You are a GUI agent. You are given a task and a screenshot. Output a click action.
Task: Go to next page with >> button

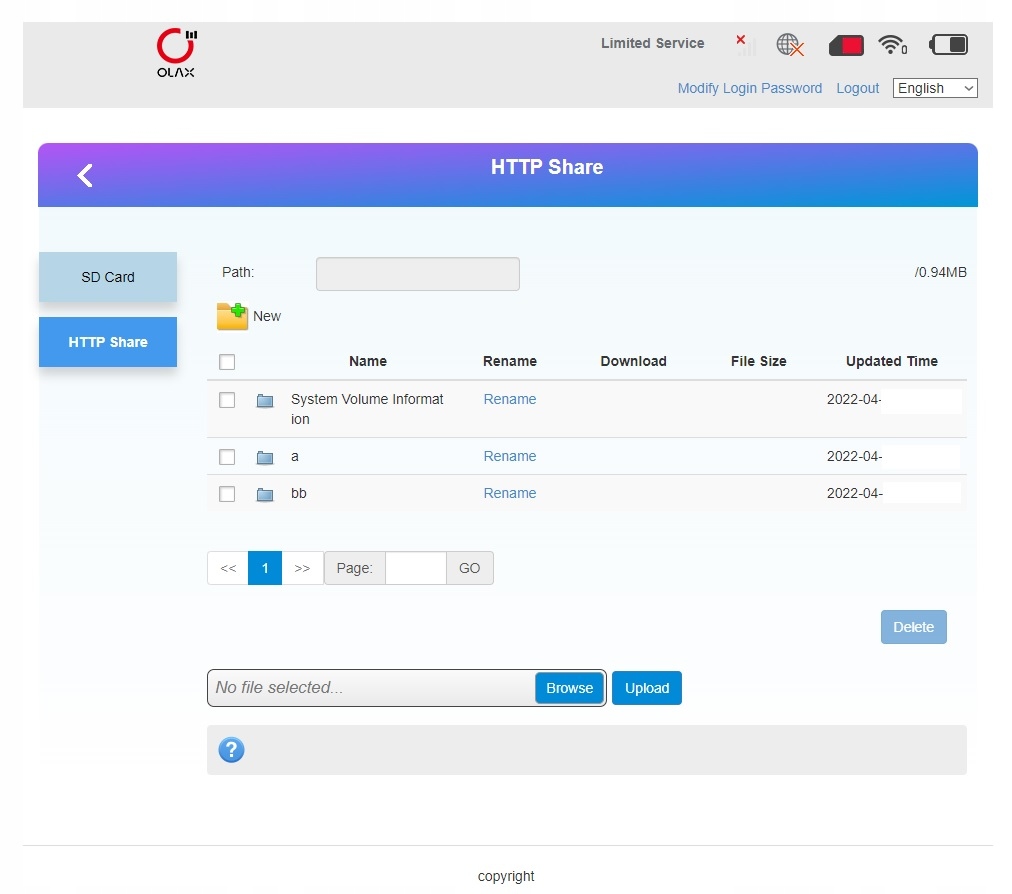[x=302, y=568]
